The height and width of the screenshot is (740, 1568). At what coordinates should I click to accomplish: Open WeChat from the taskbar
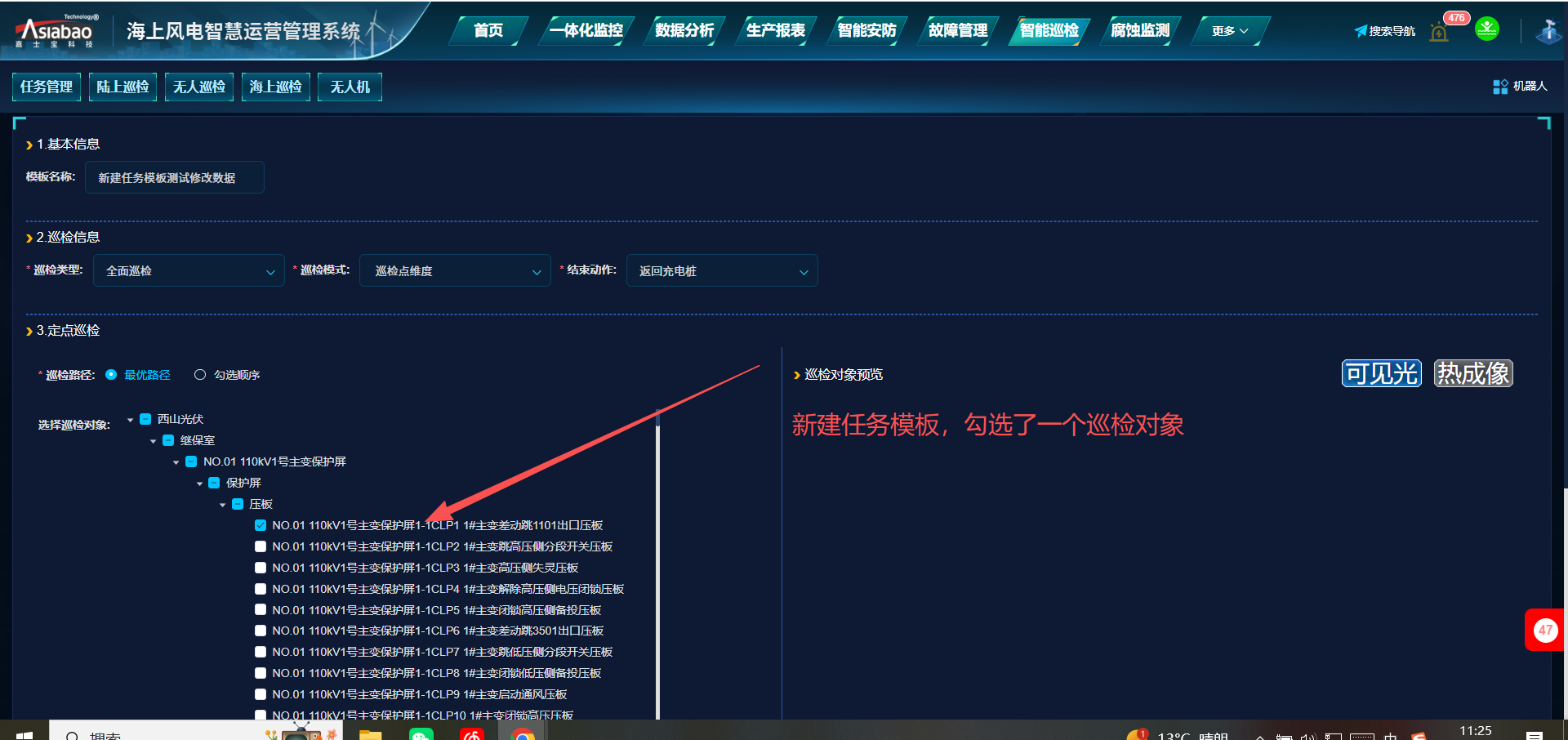421,734
